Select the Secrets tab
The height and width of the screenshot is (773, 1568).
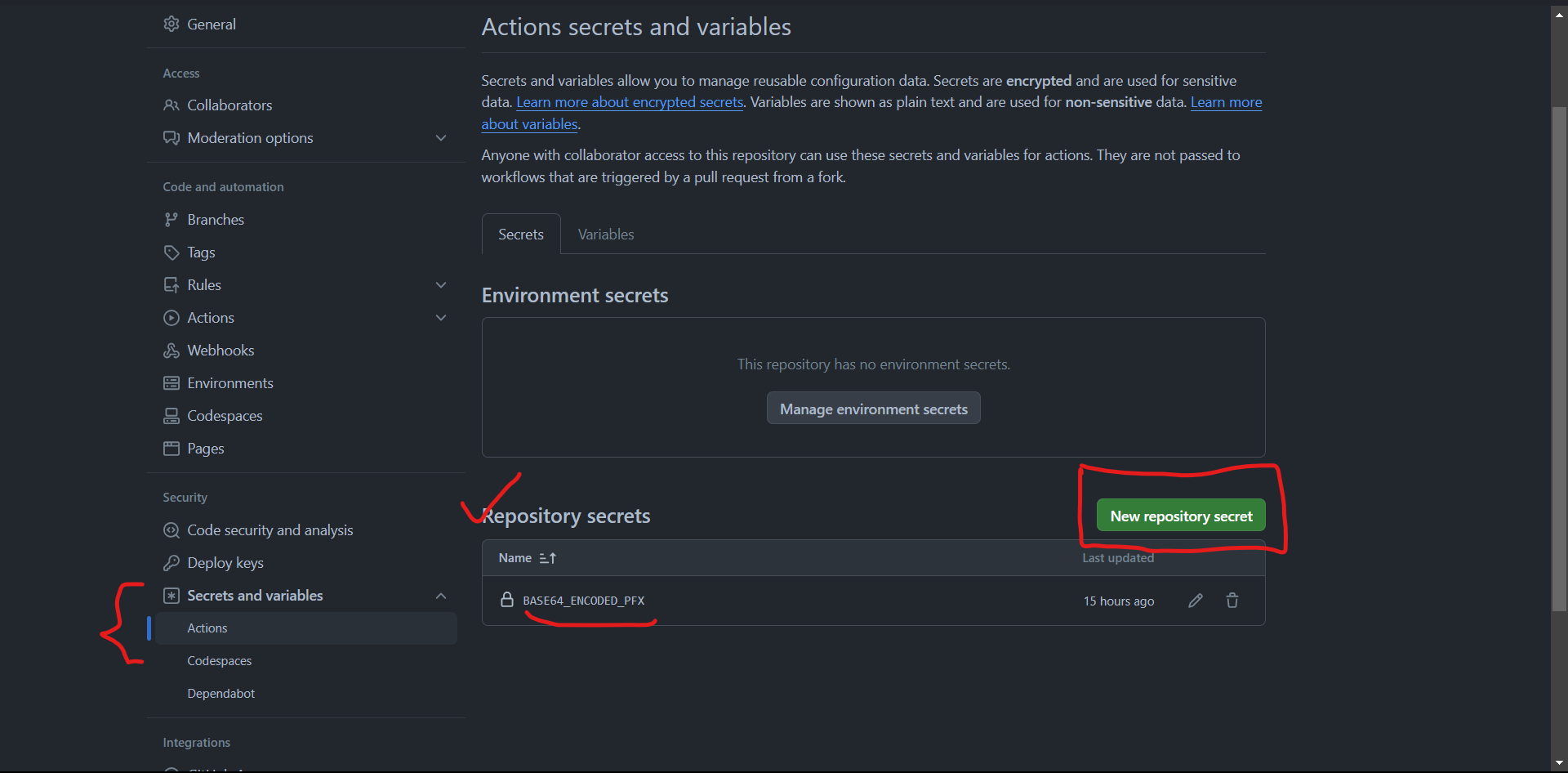(x=521, y=235)
